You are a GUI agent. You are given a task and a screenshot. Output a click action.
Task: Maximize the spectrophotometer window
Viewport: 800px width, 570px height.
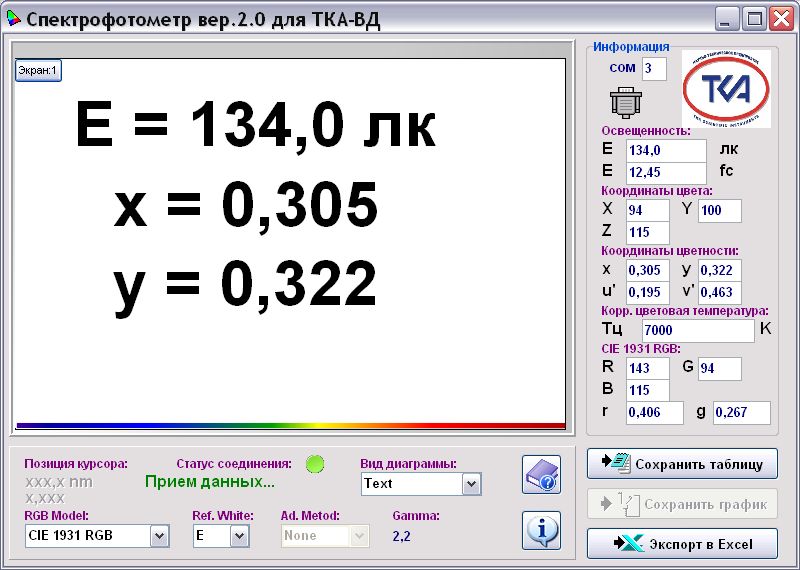pyautogui.click(x=754, y=18)
